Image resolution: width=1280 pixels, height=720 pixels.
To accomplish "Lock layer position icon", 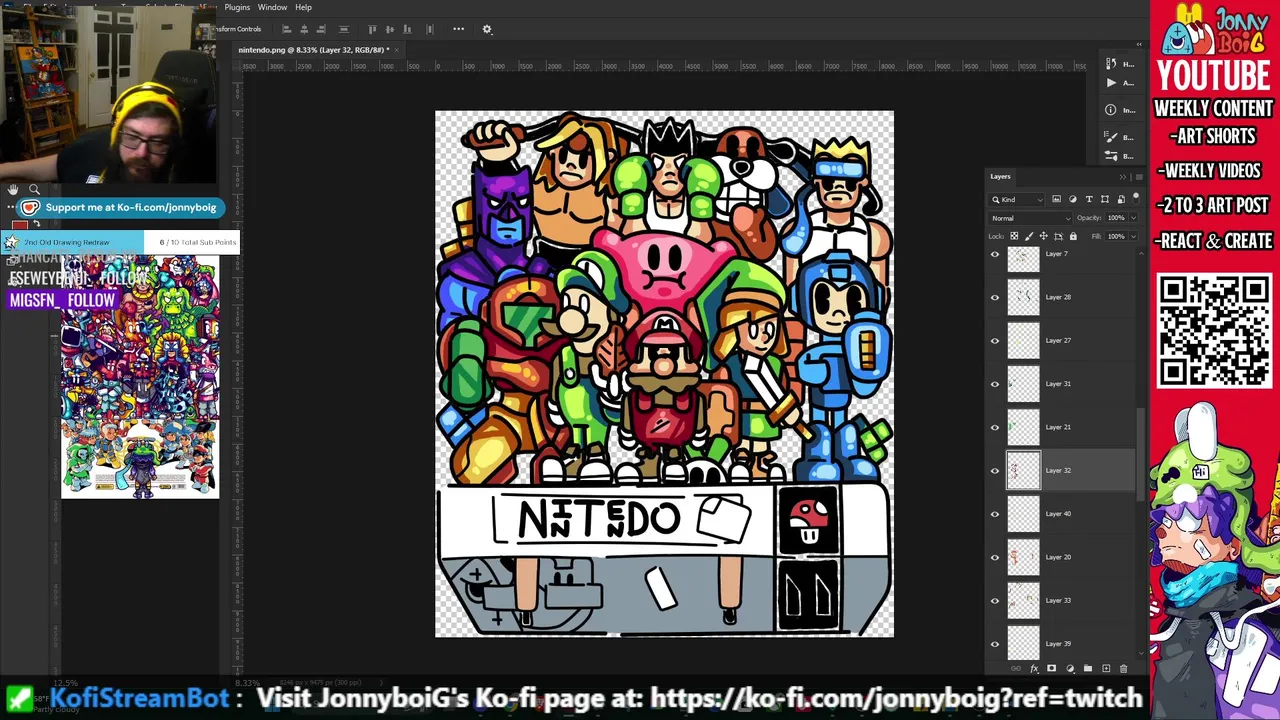I will (1043, 236).
